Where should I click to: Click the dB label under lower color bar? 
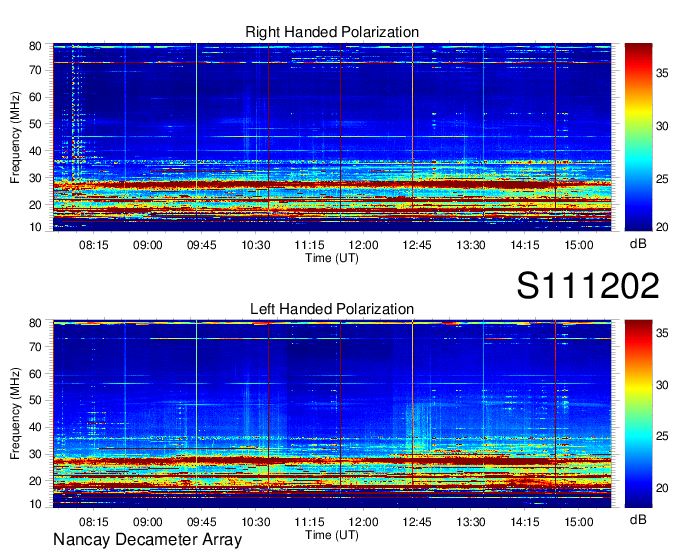coord(638,519)
